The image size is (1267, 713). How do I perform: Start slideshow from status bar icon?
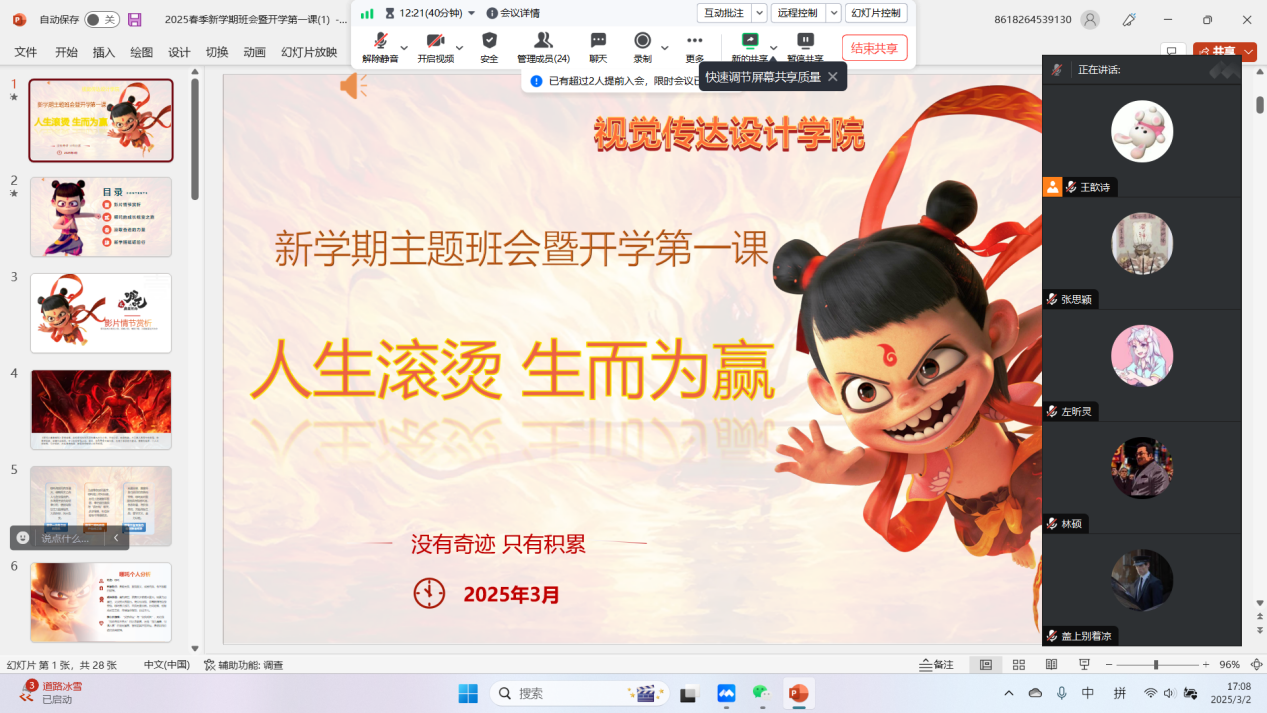pyautogui.click(x=1084, y=665)
